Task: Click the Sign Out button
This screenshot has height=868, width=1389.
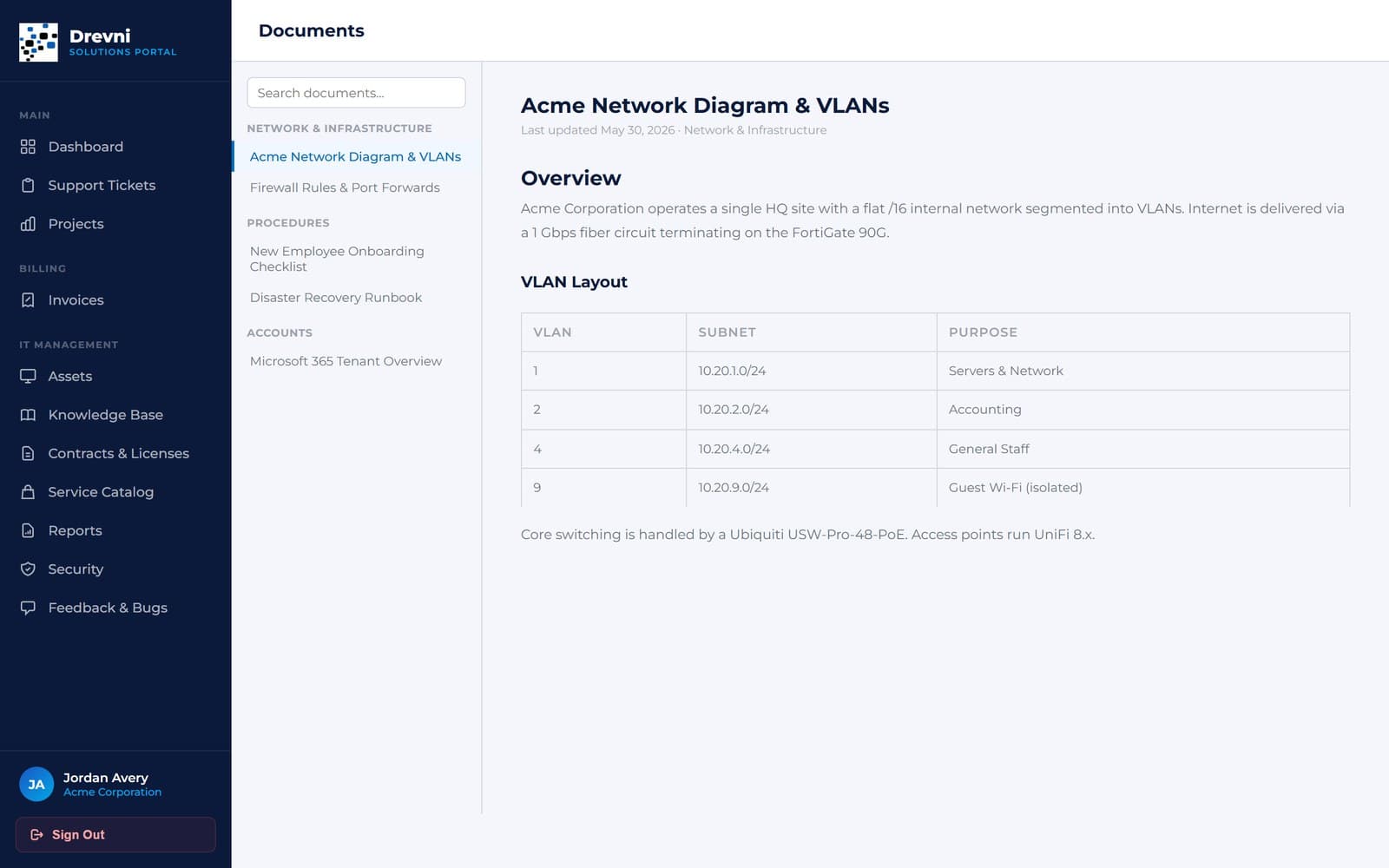Action: click(115, 835)
